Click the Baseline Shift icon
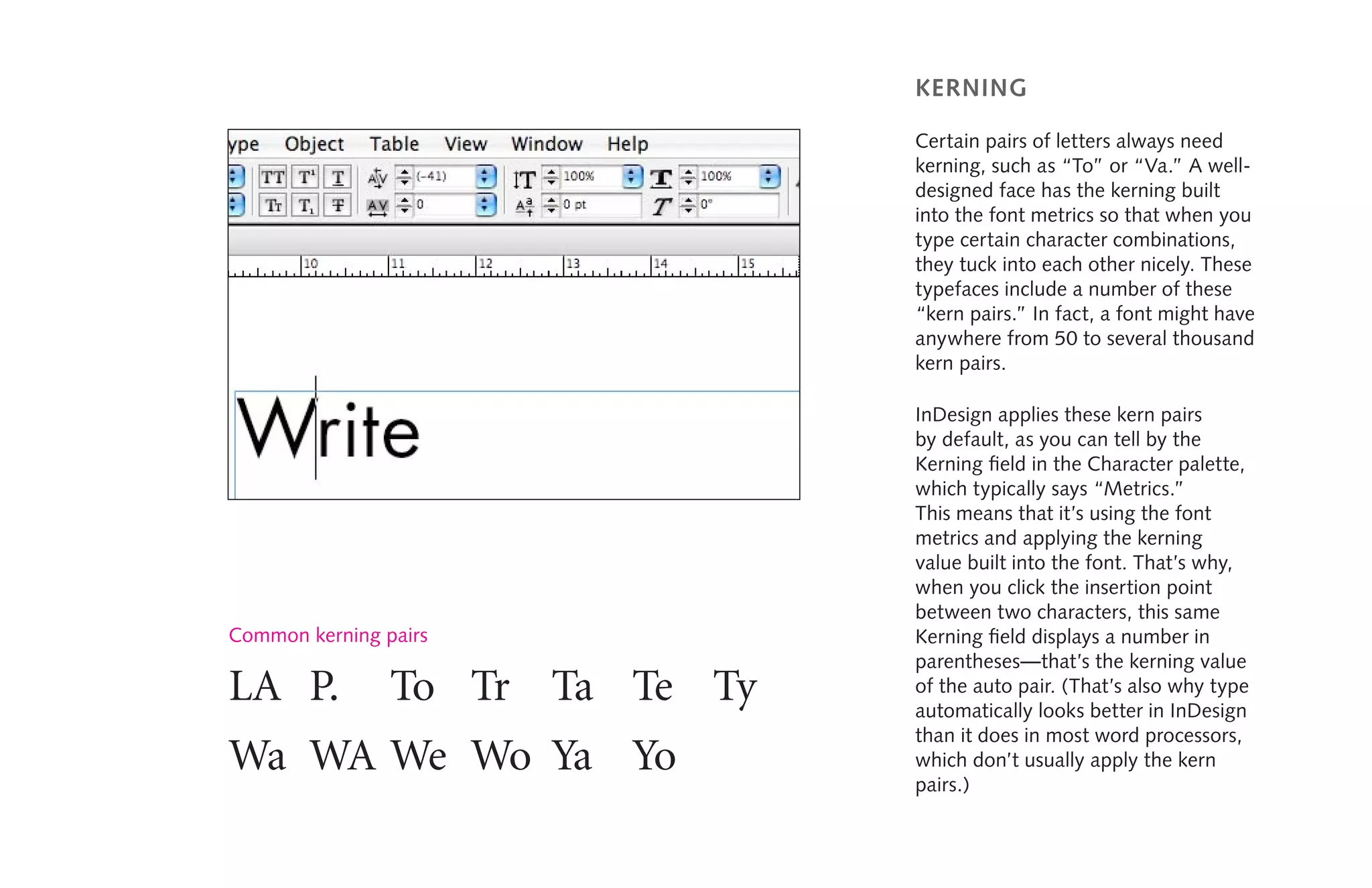The width and height of the screenshot is (1372, 888). pyautogui.click(x=525, y=206)
